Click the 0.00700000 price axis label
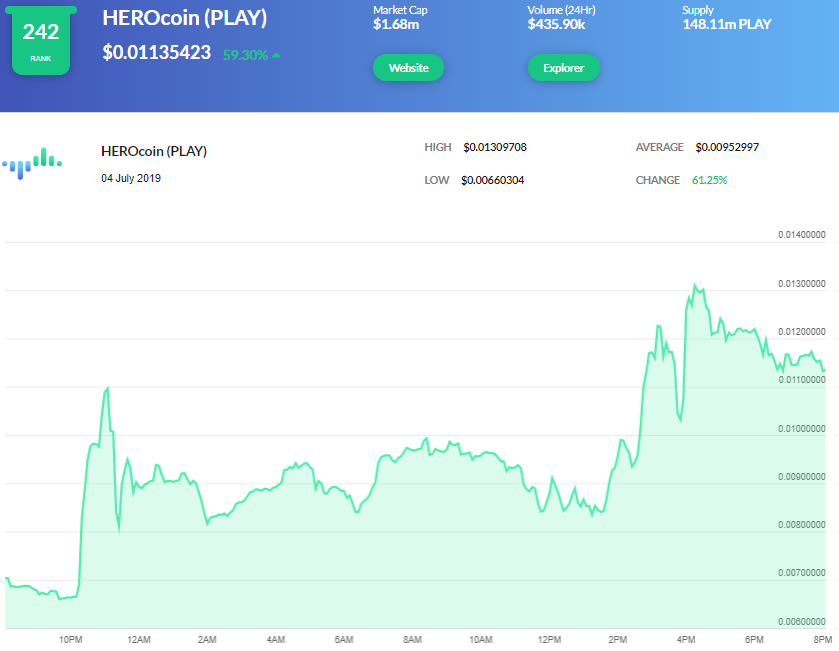 (802, 573)
